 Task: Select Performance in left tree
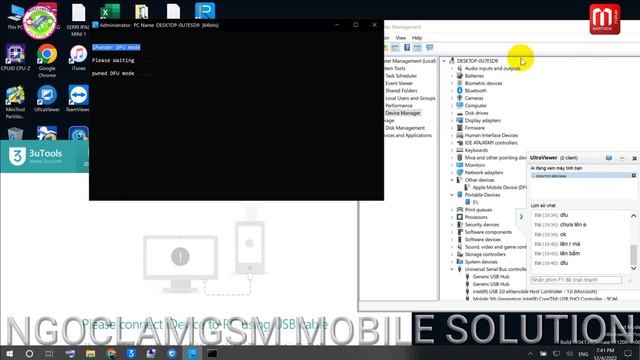point(399,105)
